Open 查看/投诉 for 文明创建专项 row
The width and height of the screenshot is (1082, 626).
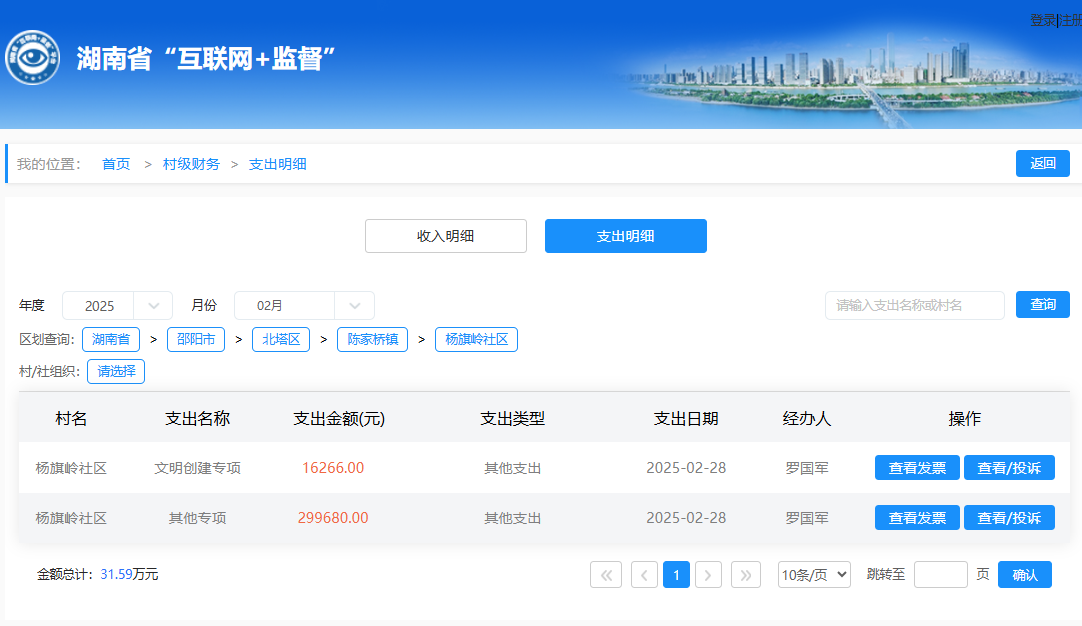pyautogui.click(x=1009, y=468)
